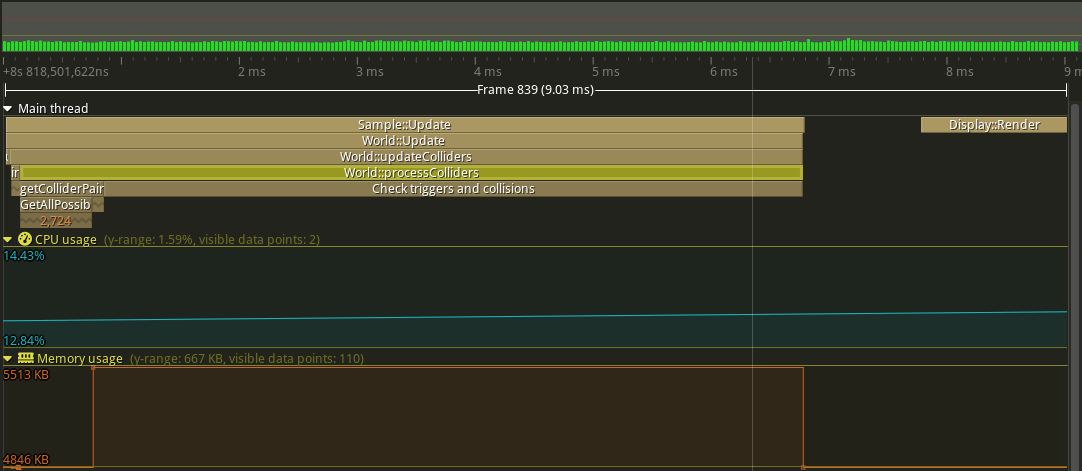This screenshot has width=1082, height=471.
Task: Click the Memory usage chip icon
Action: click(x=26, y=359)
